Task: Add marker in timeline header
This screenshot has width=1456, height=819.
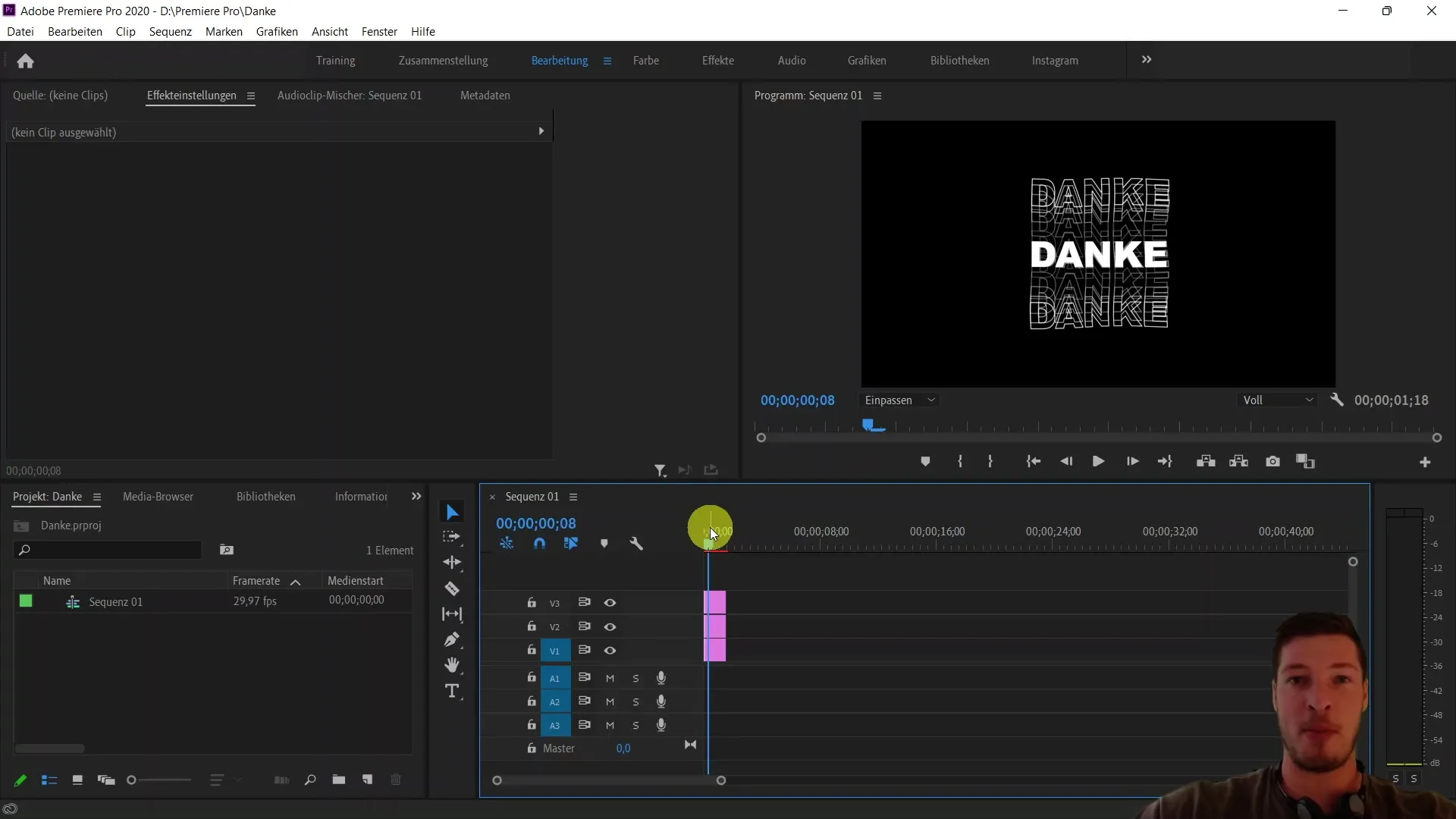Action: (x=604, y=544)
